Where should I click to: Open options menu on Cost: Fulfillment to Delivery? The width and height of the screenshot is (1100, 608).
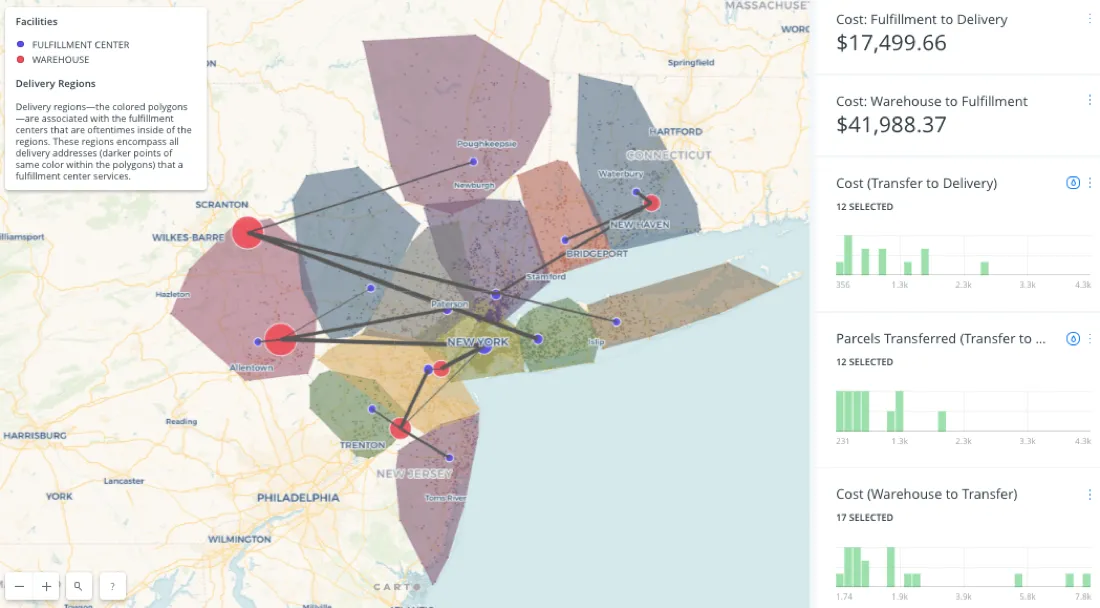[1090, 18]
